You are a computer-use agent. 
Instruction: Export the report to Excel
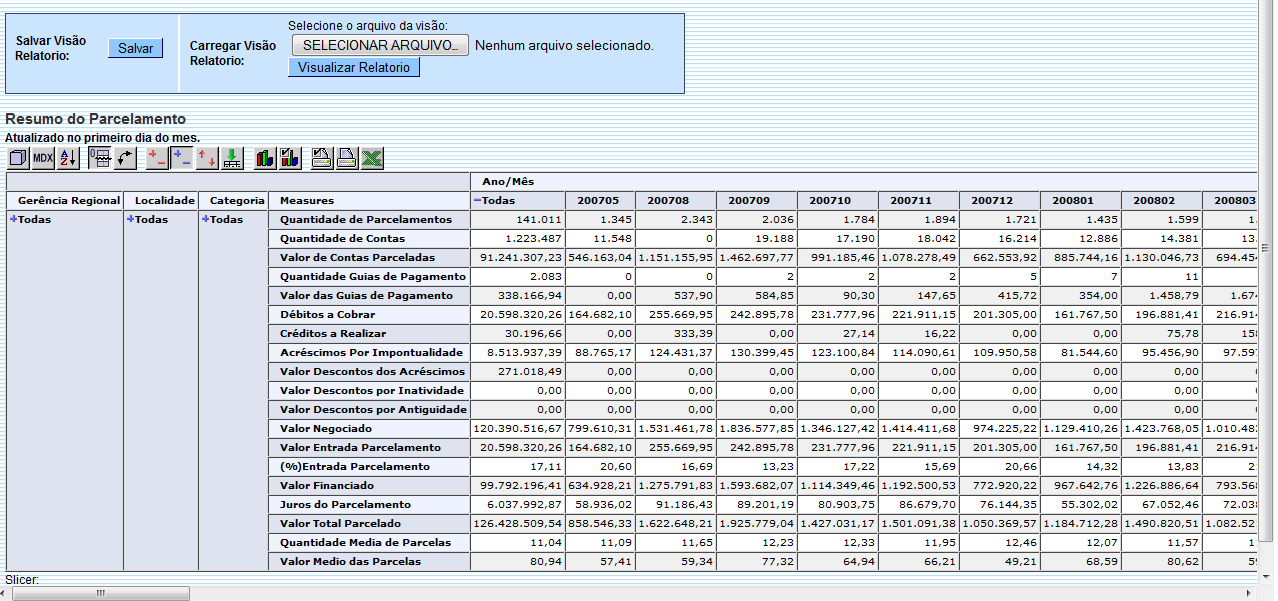coord(371,157)
